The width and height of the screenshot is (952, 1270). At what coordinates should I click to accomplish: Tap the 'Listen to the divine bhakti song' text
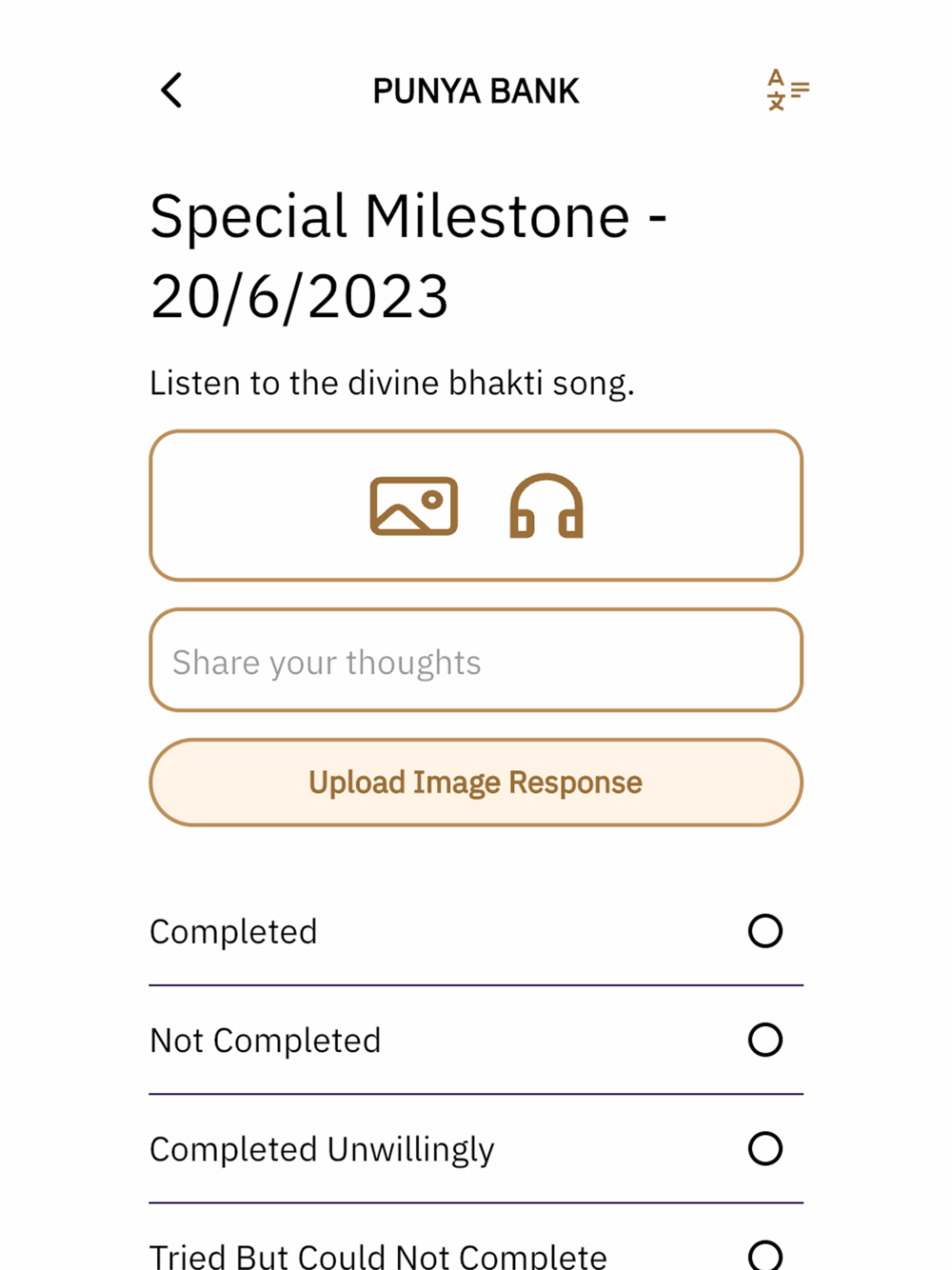point(391,384)
